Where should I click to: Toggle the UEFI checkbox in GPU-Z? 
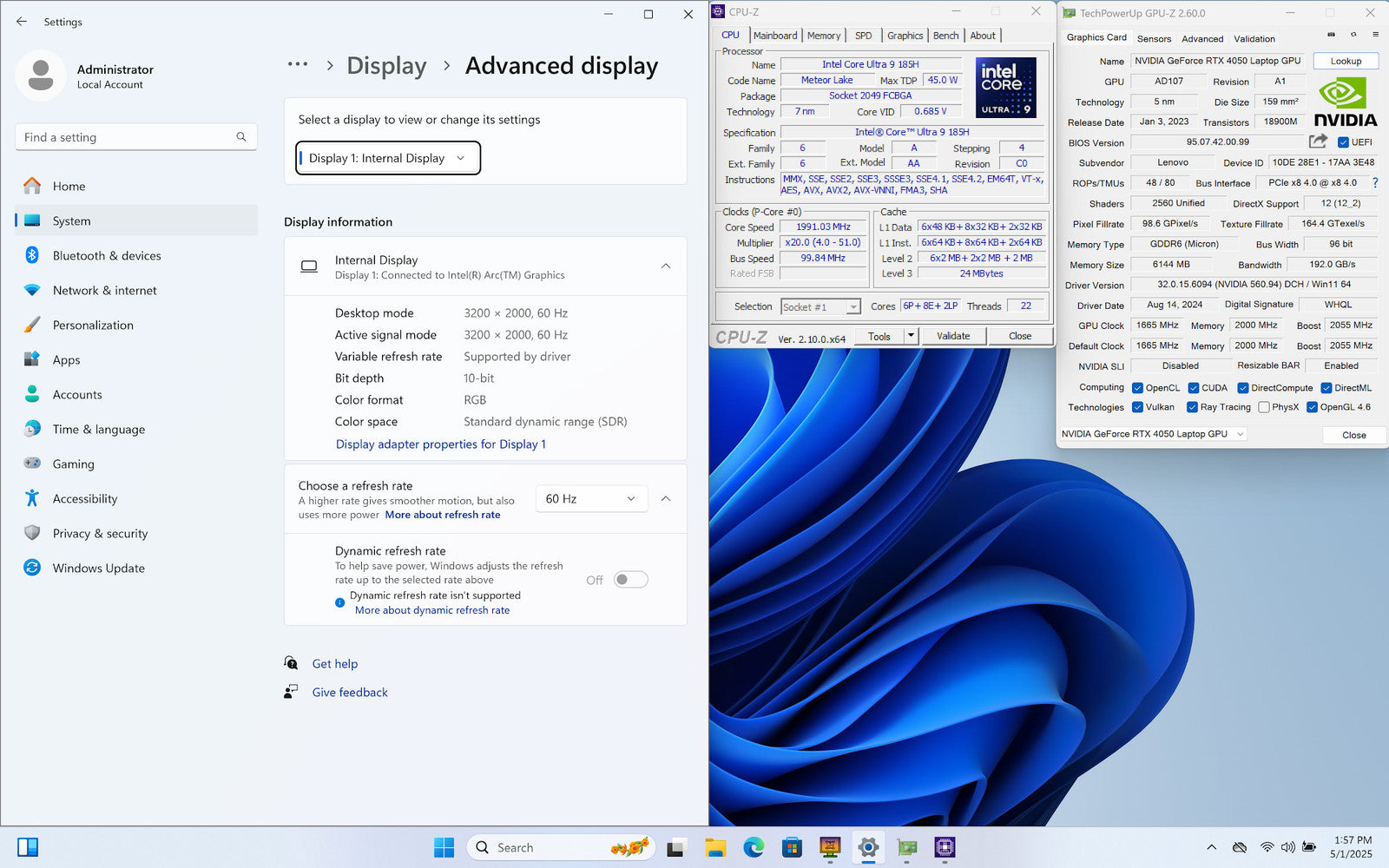point(1343,142)
